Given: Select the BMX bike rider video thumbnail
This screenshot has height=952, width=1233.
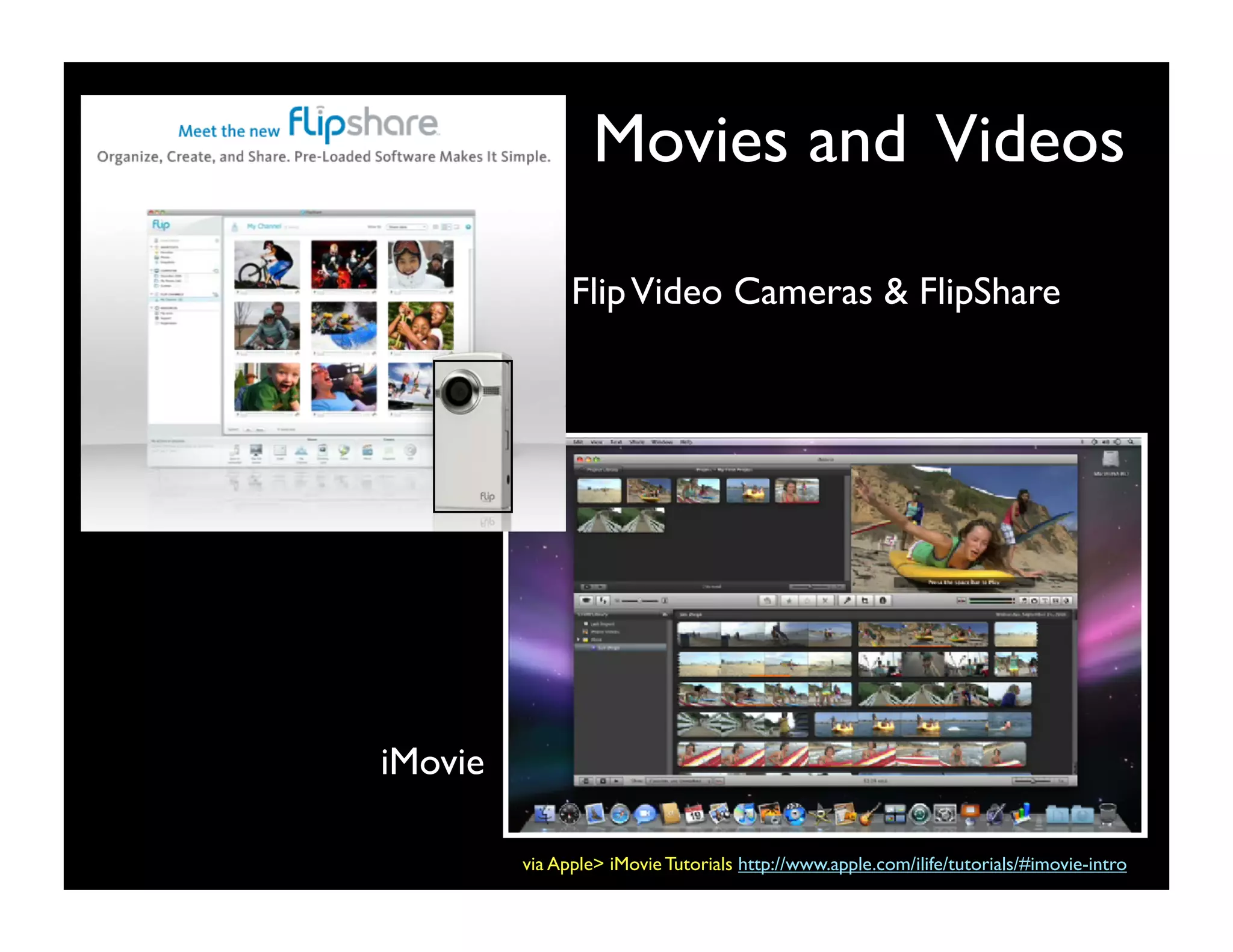Looking at the screenshot, I should click(267, 265).
